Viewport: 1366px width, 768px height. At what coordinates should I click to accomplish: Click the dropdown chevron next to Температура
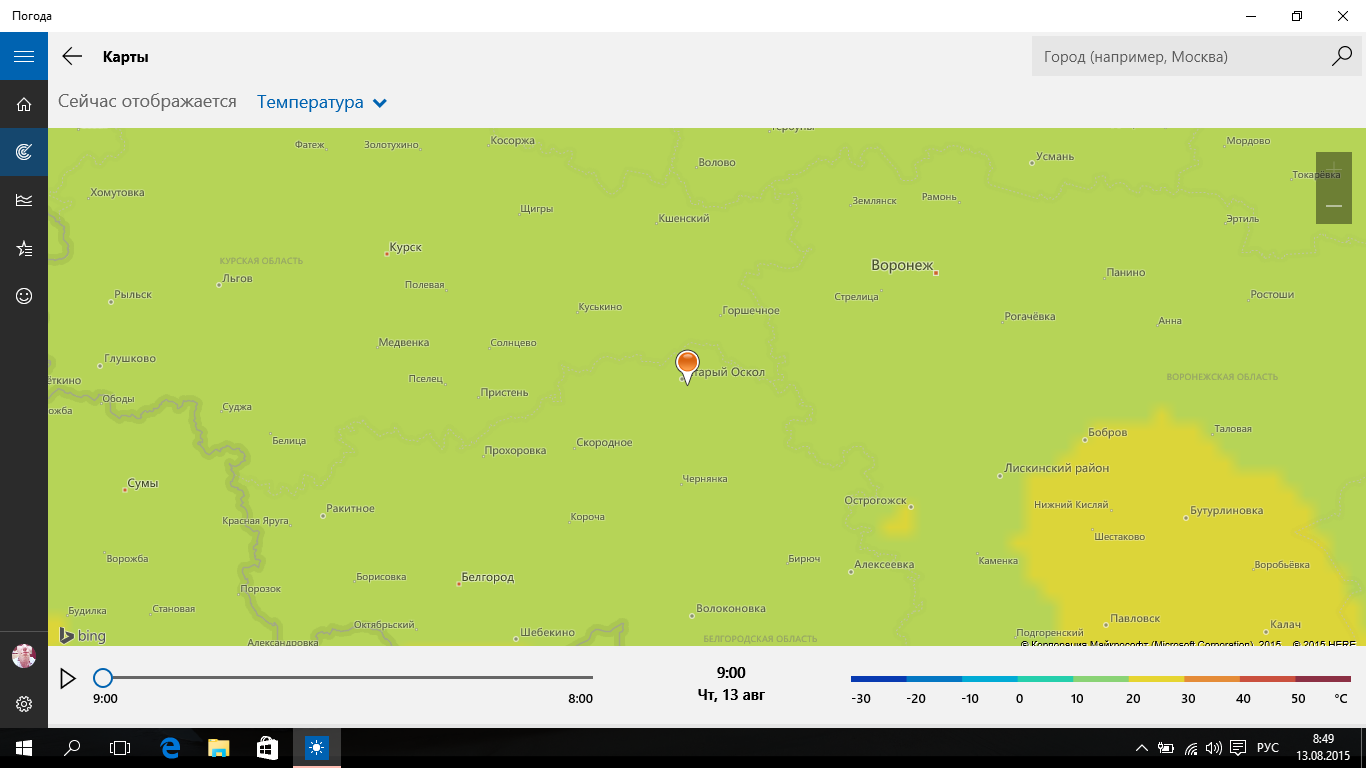click(x=380, y=103)
